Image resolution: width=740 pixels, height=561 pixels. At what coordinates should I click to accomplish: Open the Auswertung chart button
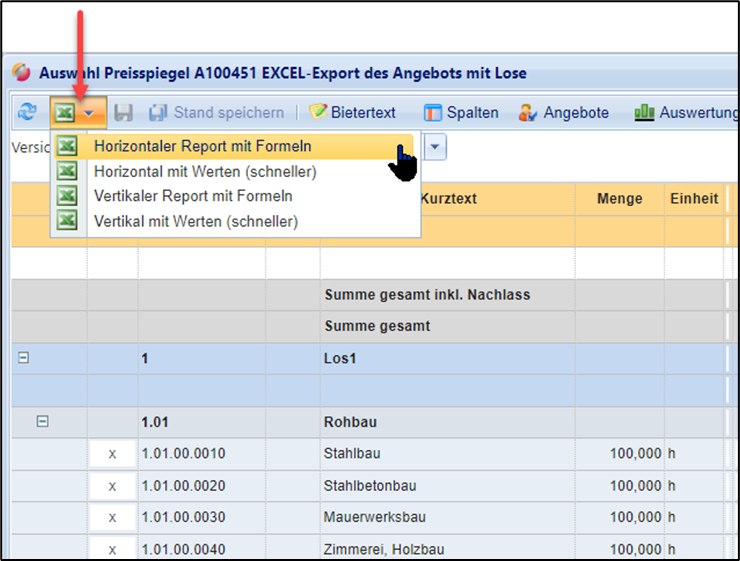[686, 113]
